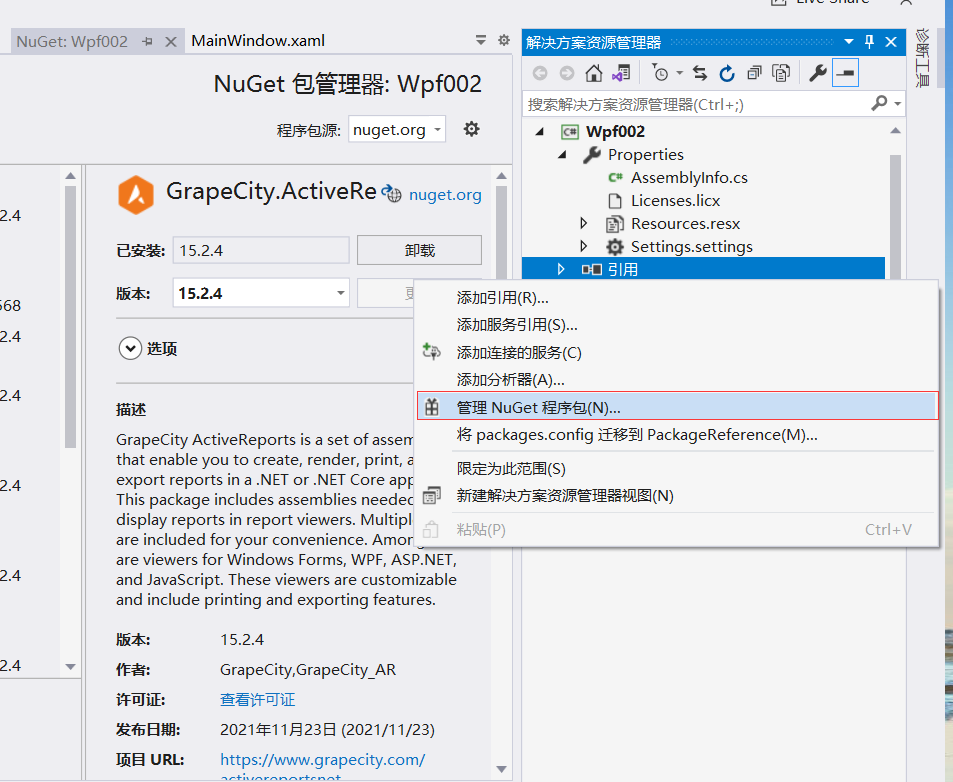This screenshot has width=953, height=782.
Task: Click the Home icon in Solution Explorer toolbar
Action: pos(594,74)
